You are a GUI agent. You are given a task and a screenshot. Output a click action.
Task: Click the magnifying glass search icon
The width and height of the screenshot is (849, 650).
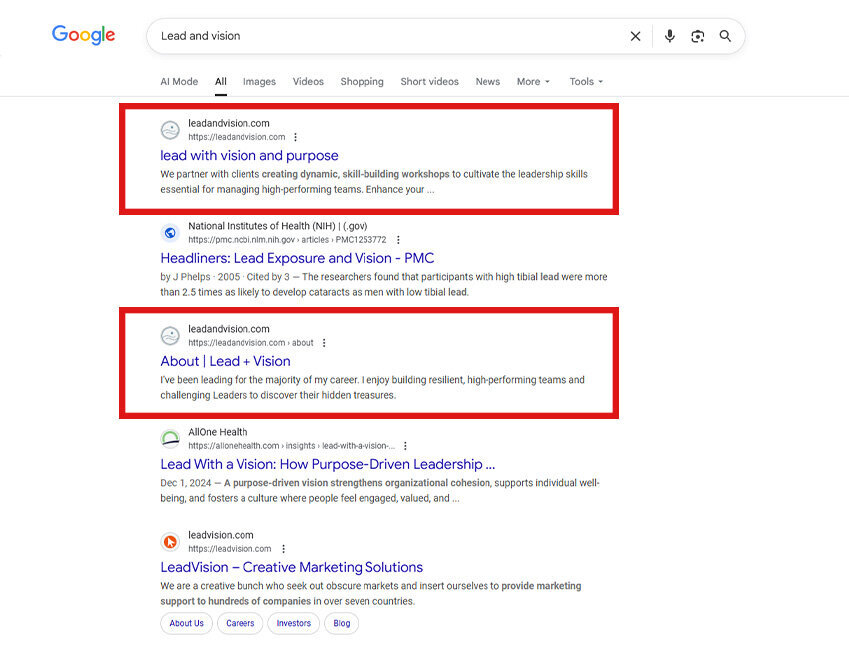pyautogui.click(x=725, y=36)
